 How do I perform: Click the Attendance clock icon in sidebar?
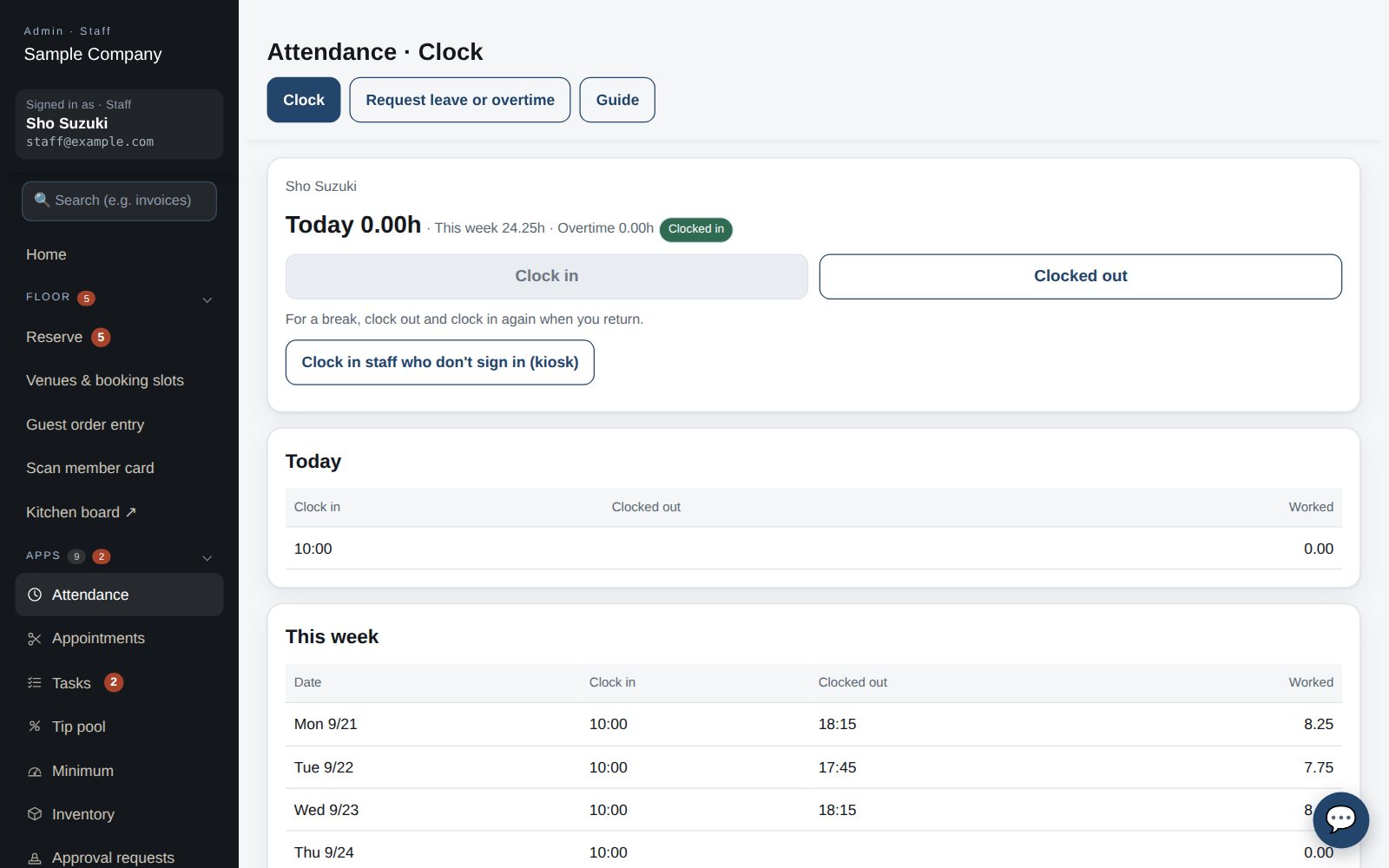35,595
